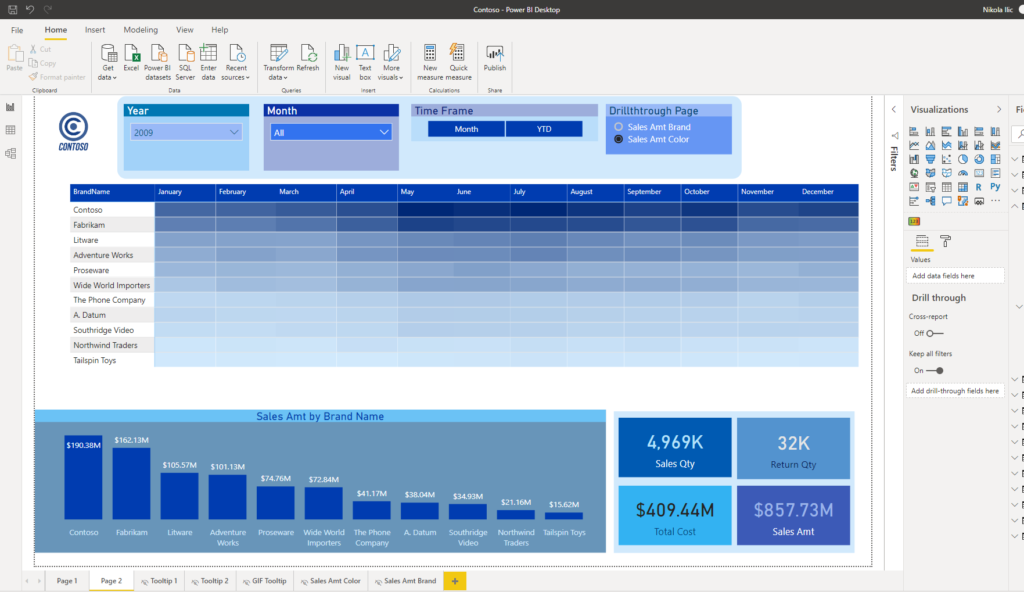The height and width of the screenshot is (592, 1024).
Task: Connect to SQL Server from ribbon
Action: [x=185, y=62]
